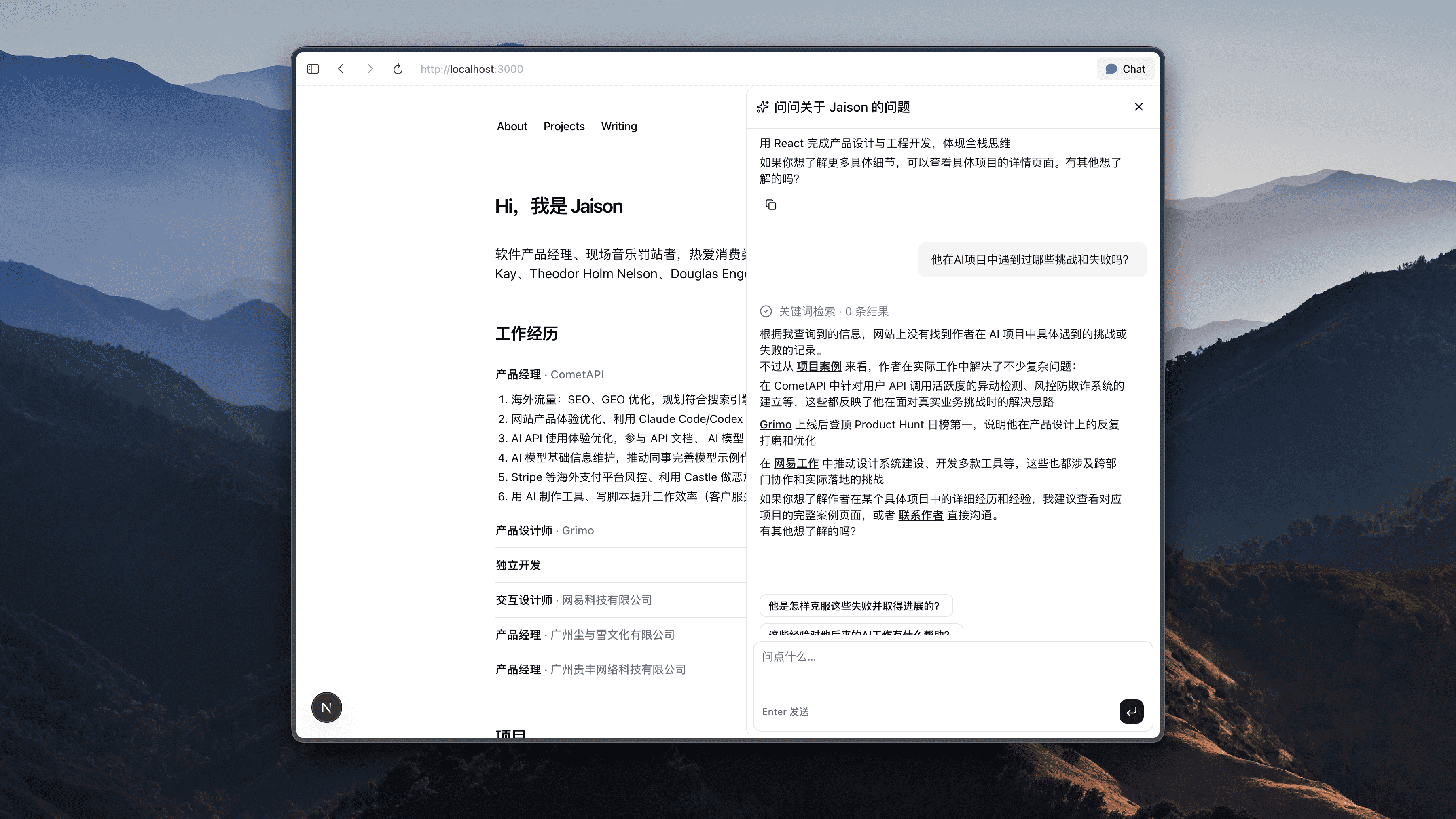The image size is (1456, 819).
Task: Click the heading Hi, 我是 Jaison
Action: pyautogui.click(x=559, y=206)
